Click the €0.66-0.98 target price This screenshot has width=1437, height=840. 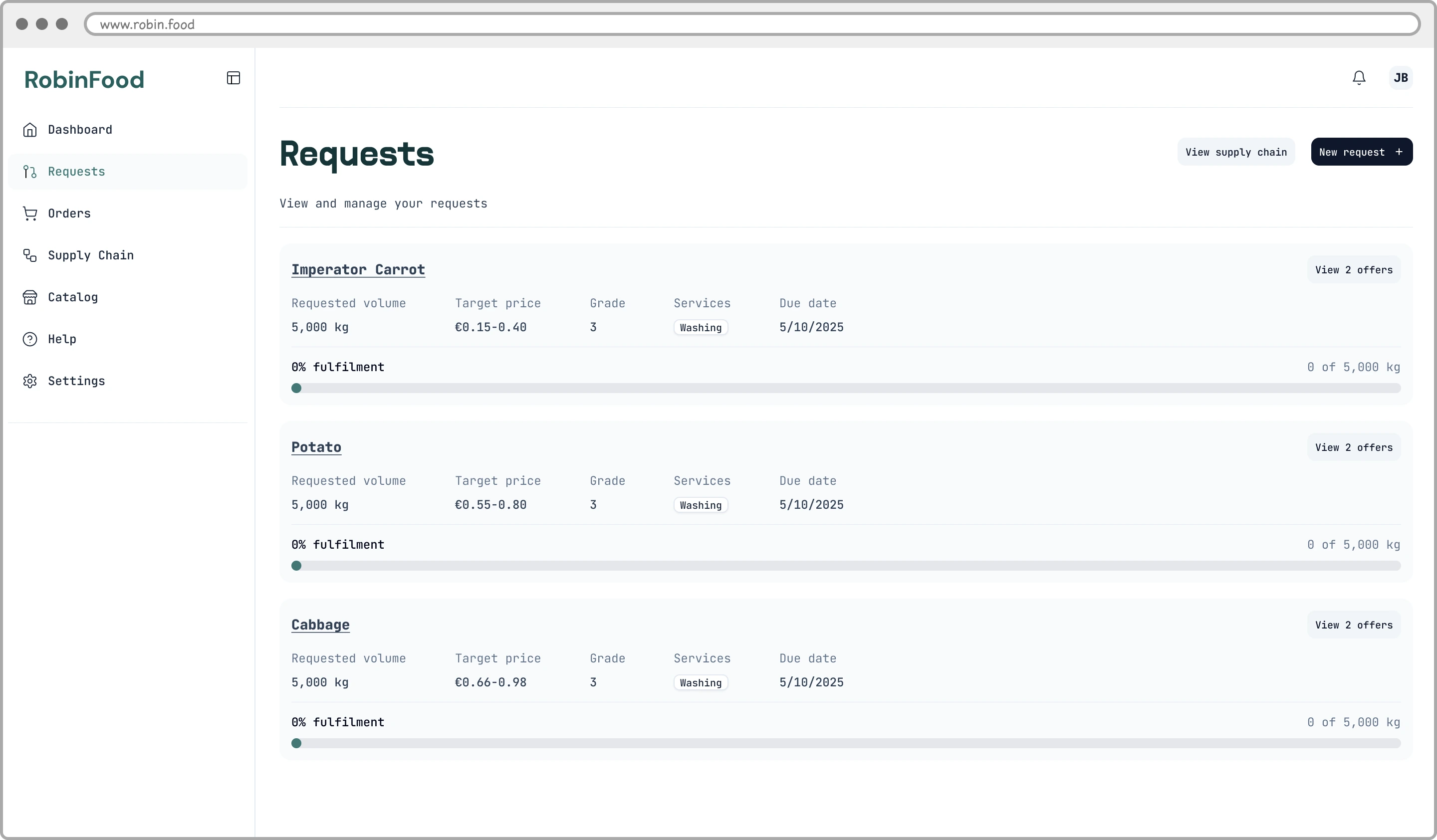490,682
